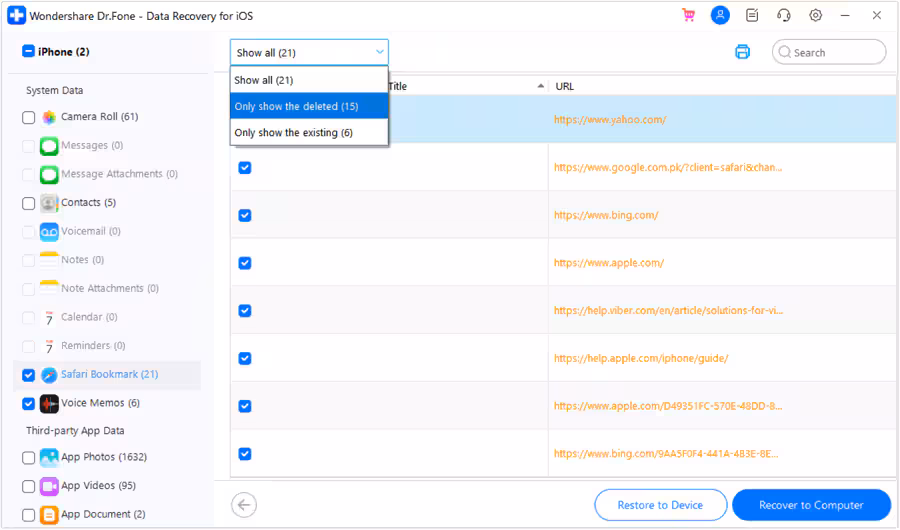900x530 pixels.
Task: Click Recover to Computer button
Action: point(811,505)
